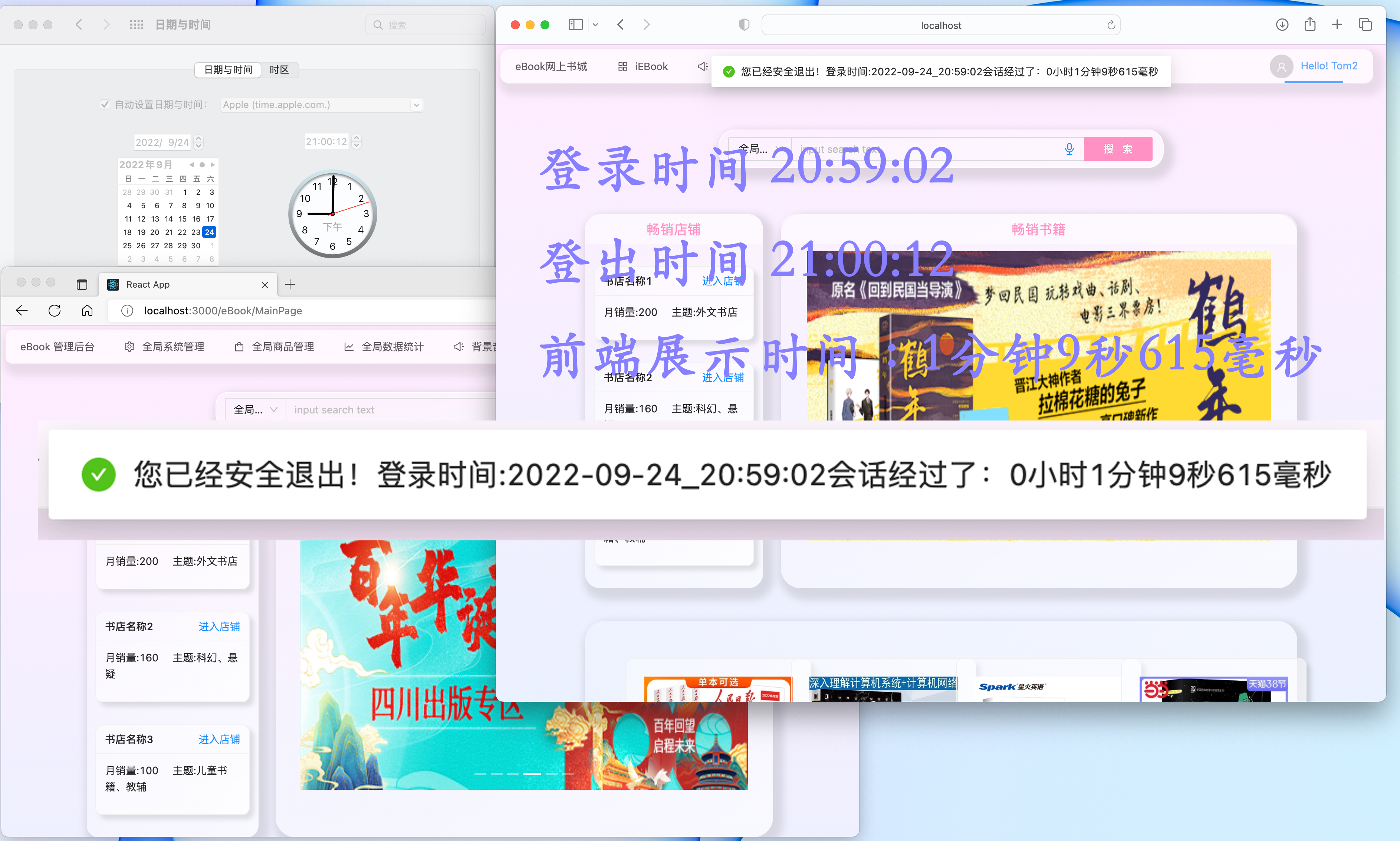
Task: Uncheck 自动设置日期与时间
Action: [105, 104]
